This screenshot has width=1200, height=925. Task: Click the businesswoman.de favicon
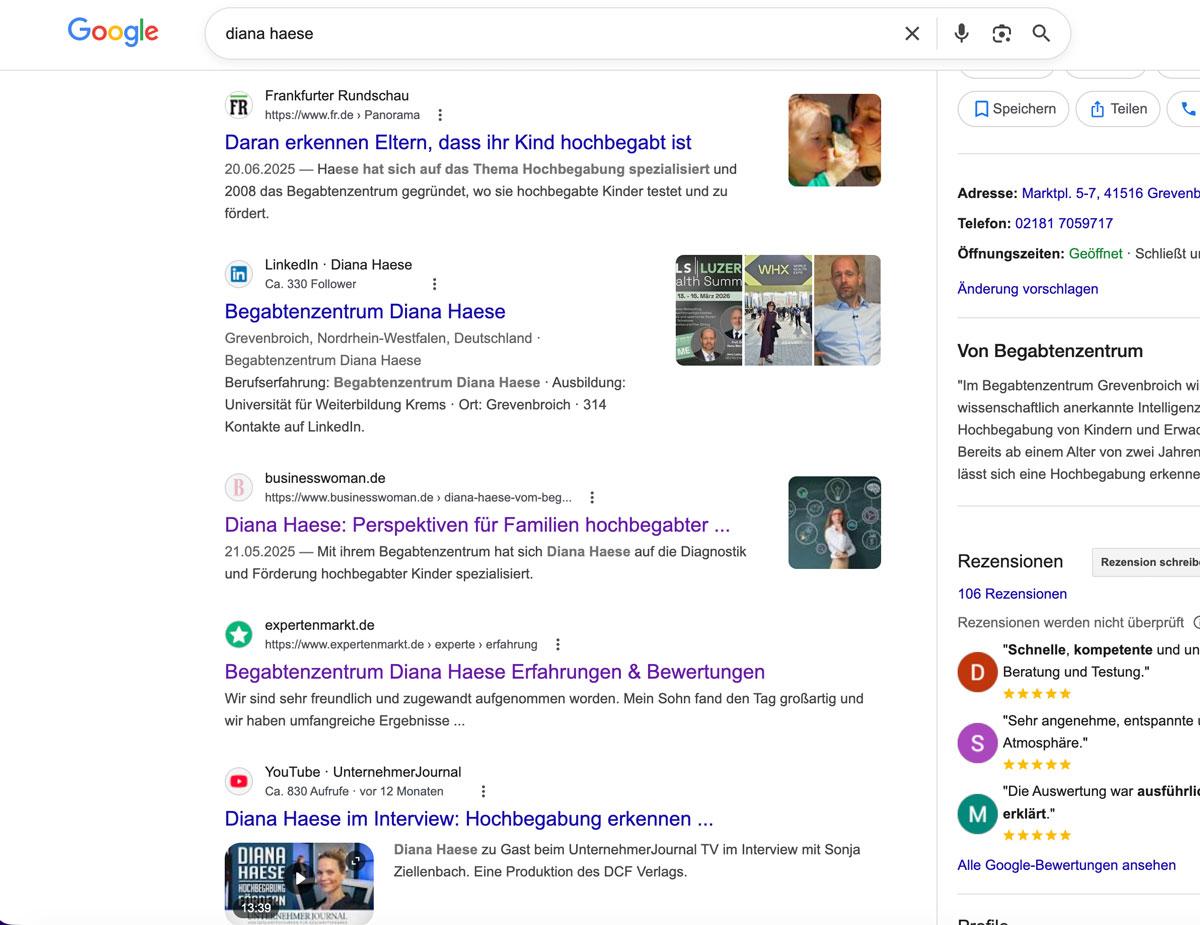coord(239,487)
